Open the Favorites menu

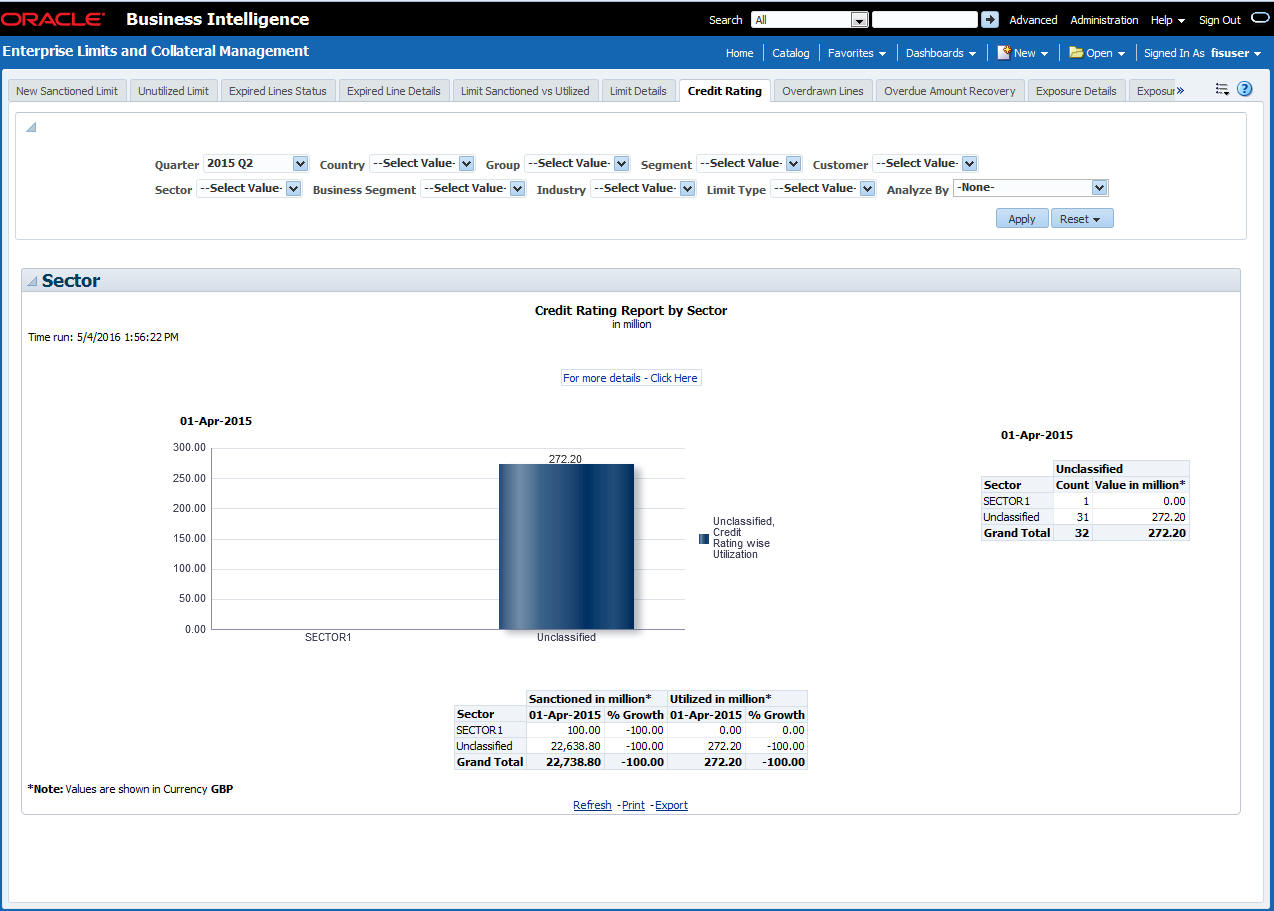857,53
